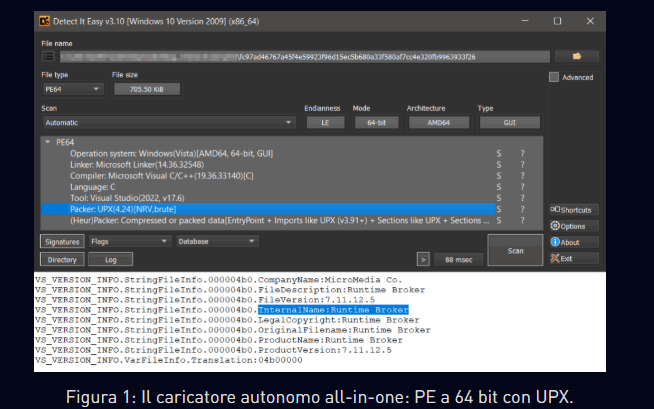Click the S link on Linker row
The width and height of the screenshot is (654, 409).
coord(499,165)
